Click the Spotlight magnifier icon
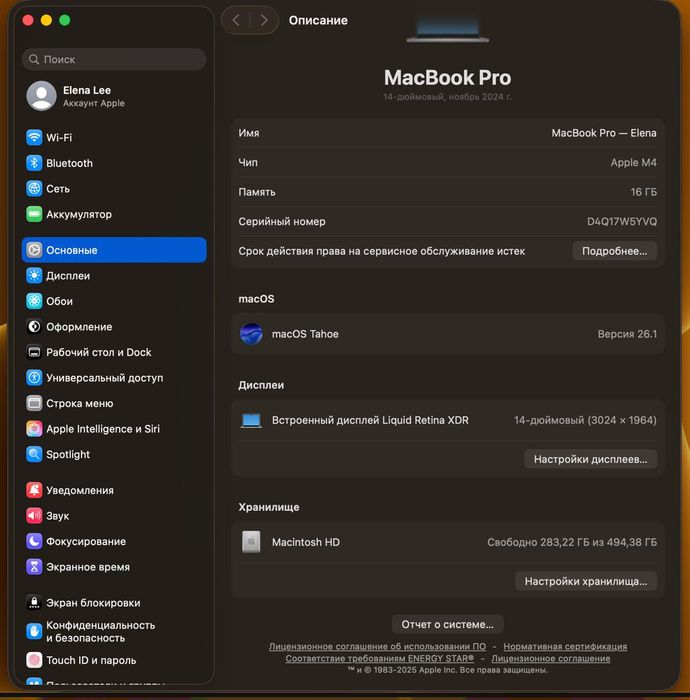The width and height of the screenshot is (690, 700). (34, 454)
